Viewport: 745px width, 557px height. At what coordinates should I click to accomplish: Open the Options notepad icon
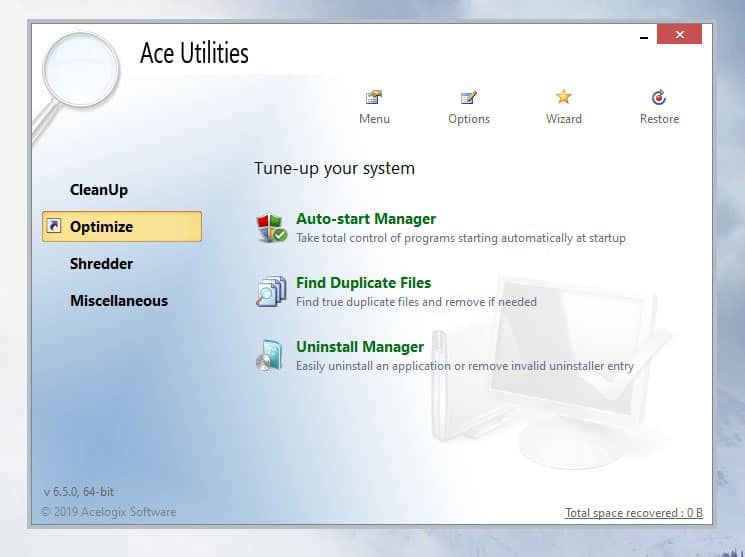click(x=468, y=97)
